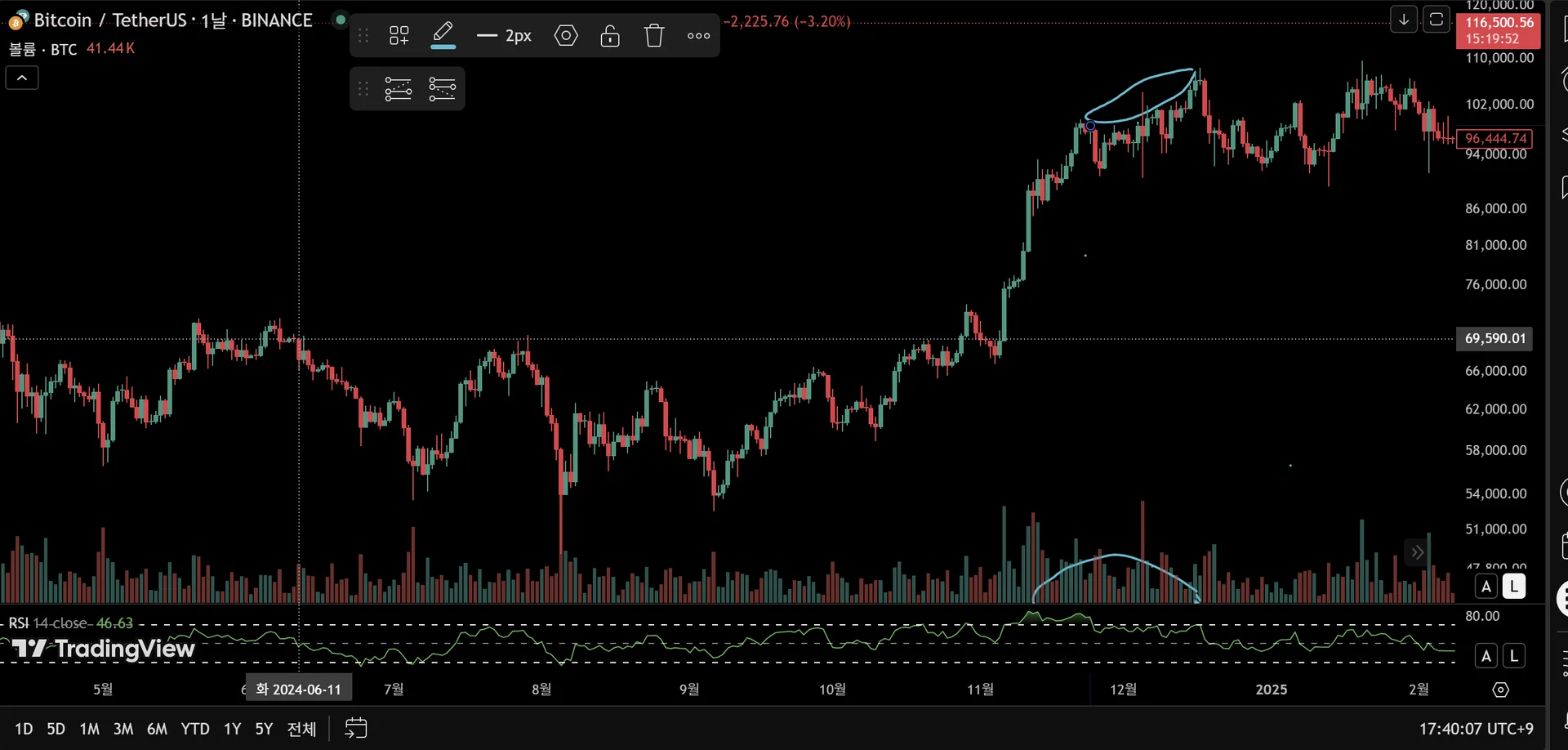The height and width of the screenshot is (750, 1568).
Task: Click the 76,000.00 price axis label
Action: (x=1495, y=284)
